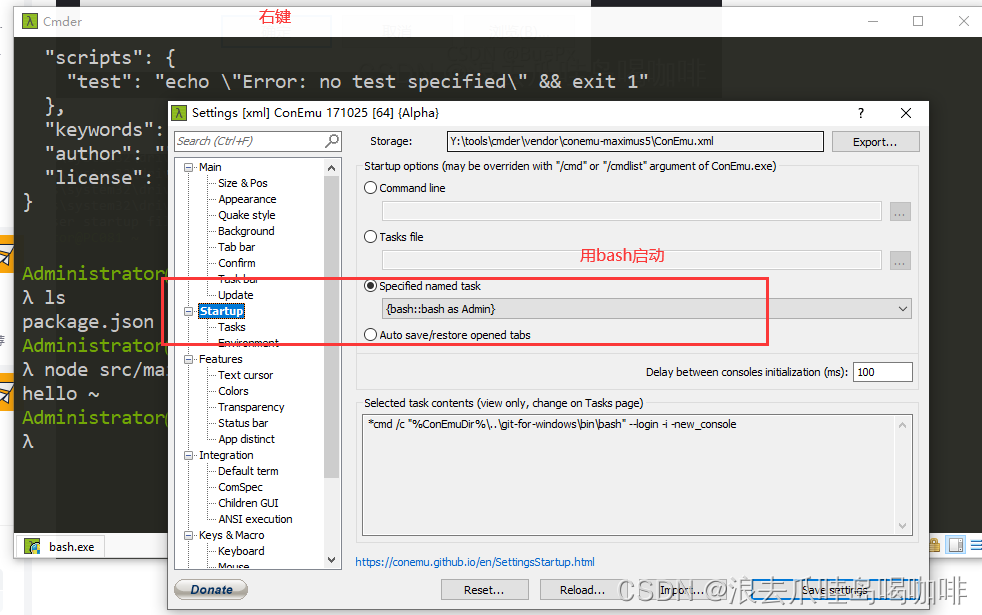Screen dimensions: 982x615
Task: Select Auto save/restore opened tabs option
Action: click(371, 335)
